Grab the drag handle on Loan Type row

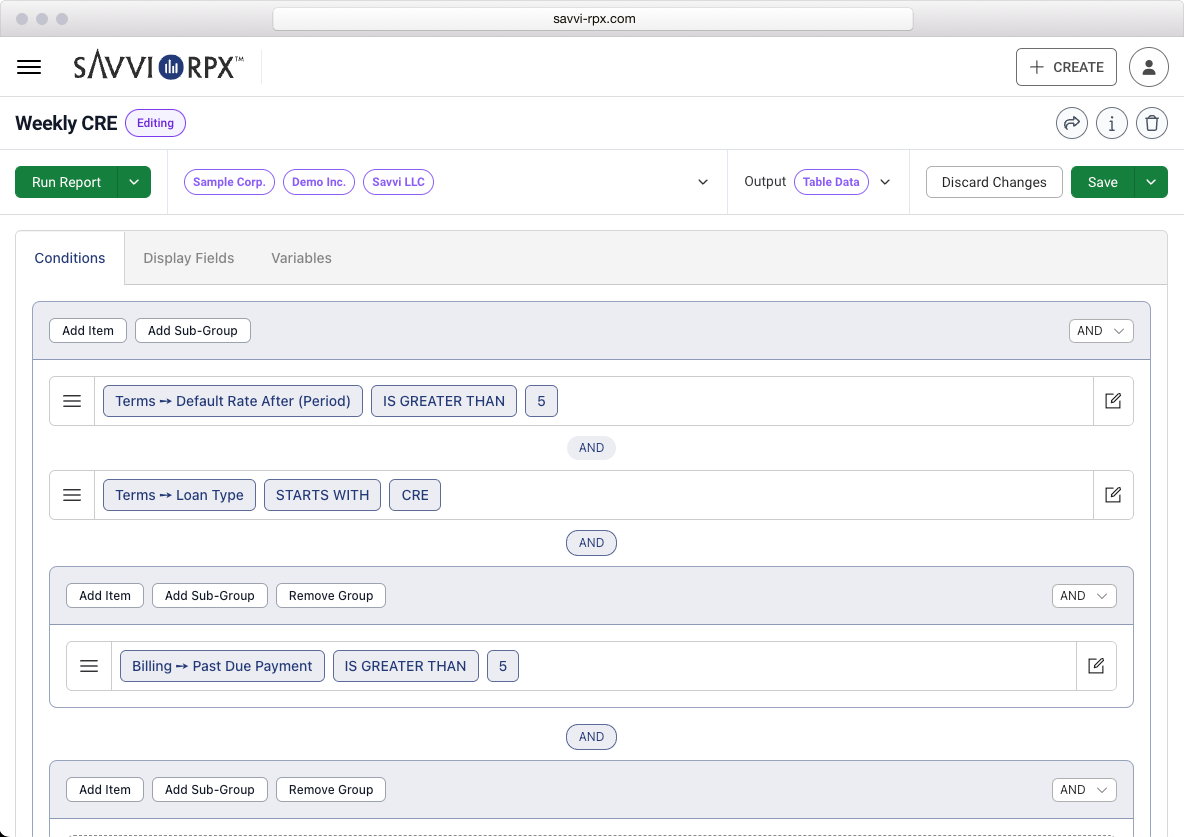71,494
